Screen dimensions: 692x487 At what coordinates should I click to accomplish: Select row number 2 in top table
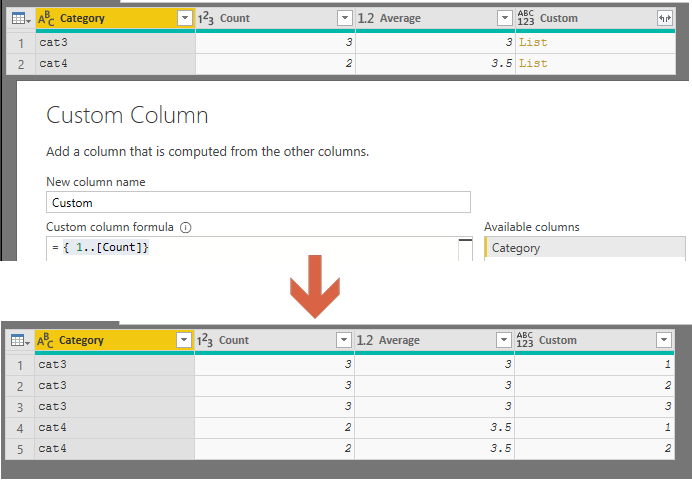[x=21, y=64]
